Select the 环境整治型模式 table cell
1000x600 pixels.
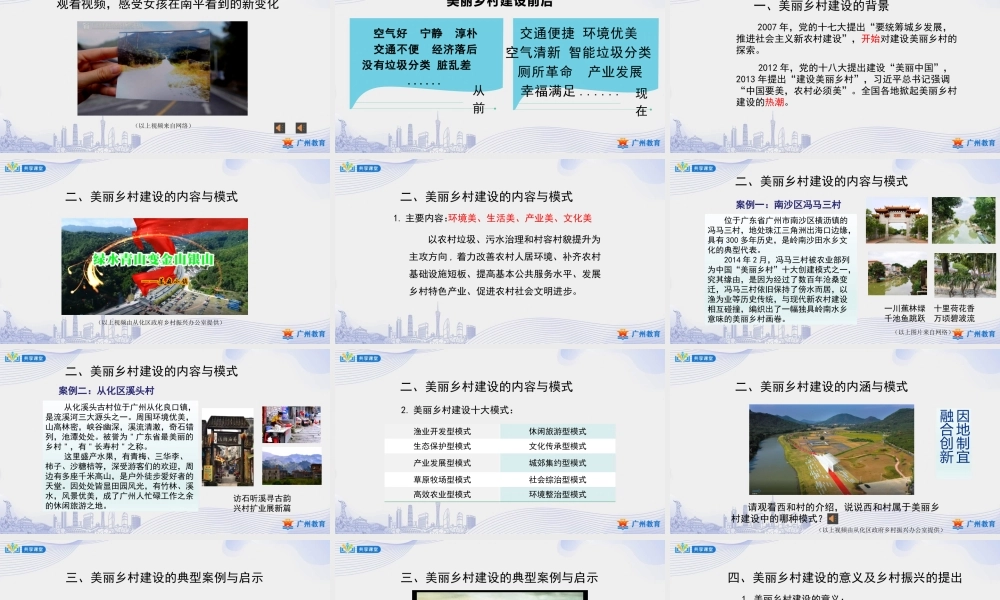tap(558, 494)
